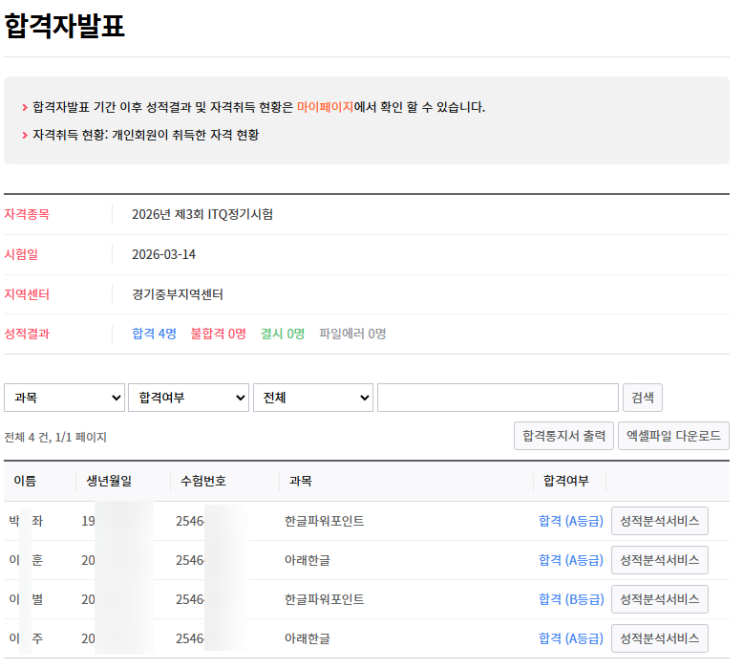Screen dimensions: 743x669
Task: Open the 합격여부 dropdown above the table
Action: (x=188, y=397)
